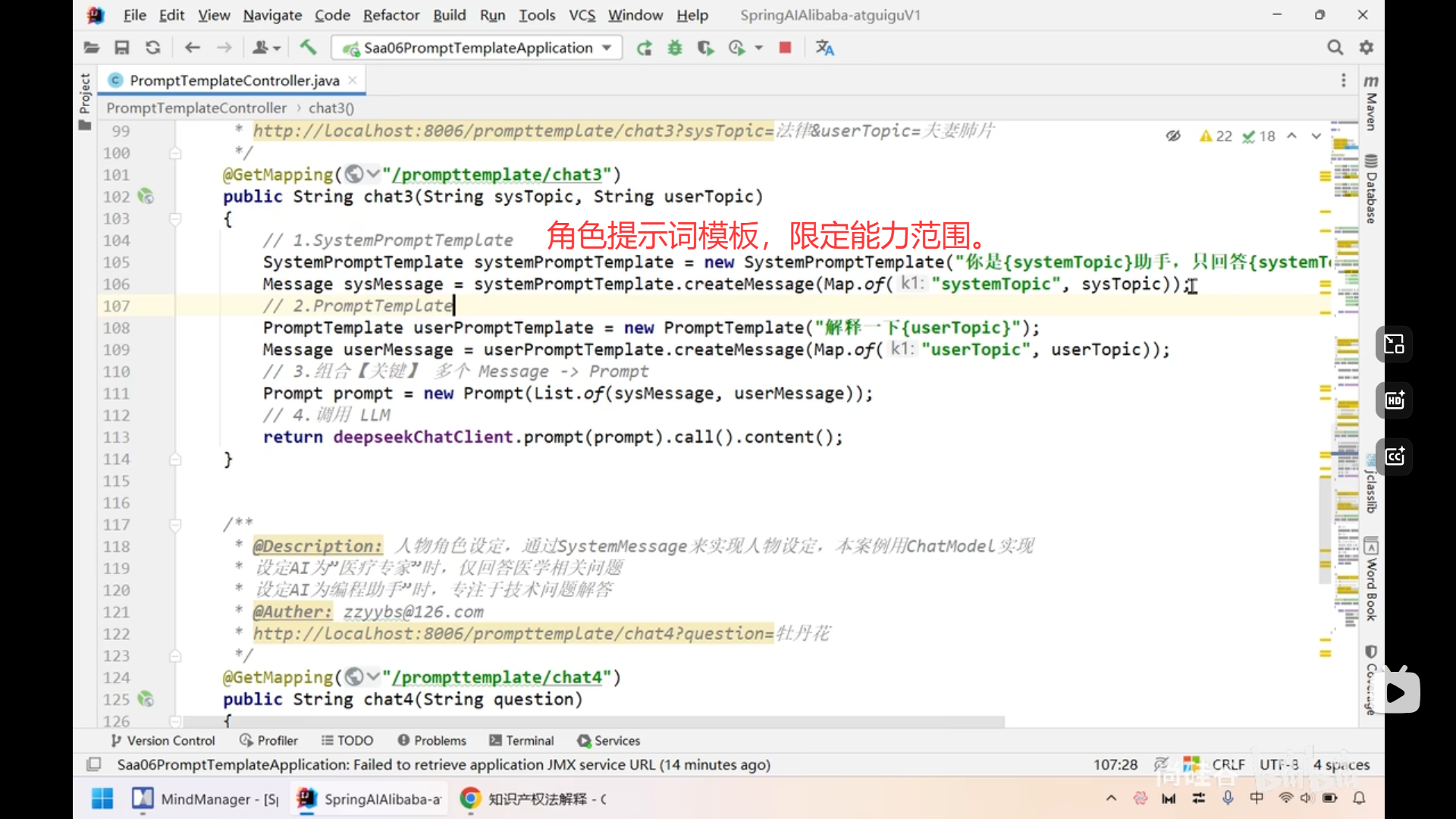Image resolution: width=1456 pixels, height=819 pixels.
Task: Click the Debug bug icon in the toolbar
Action: (674, 48)
